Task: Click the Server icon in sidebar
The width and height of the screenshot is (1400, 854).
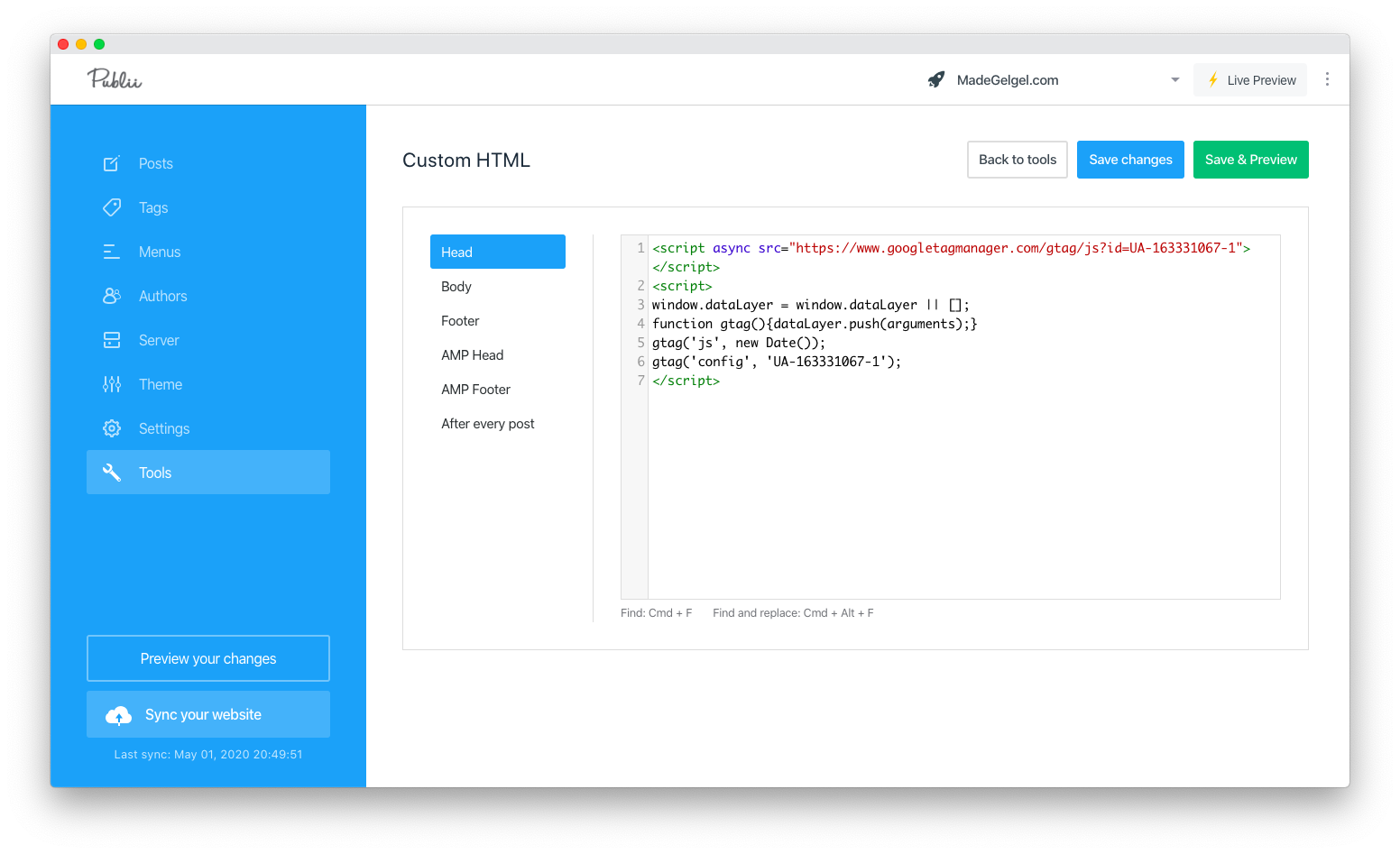Action: pos(112,340)
